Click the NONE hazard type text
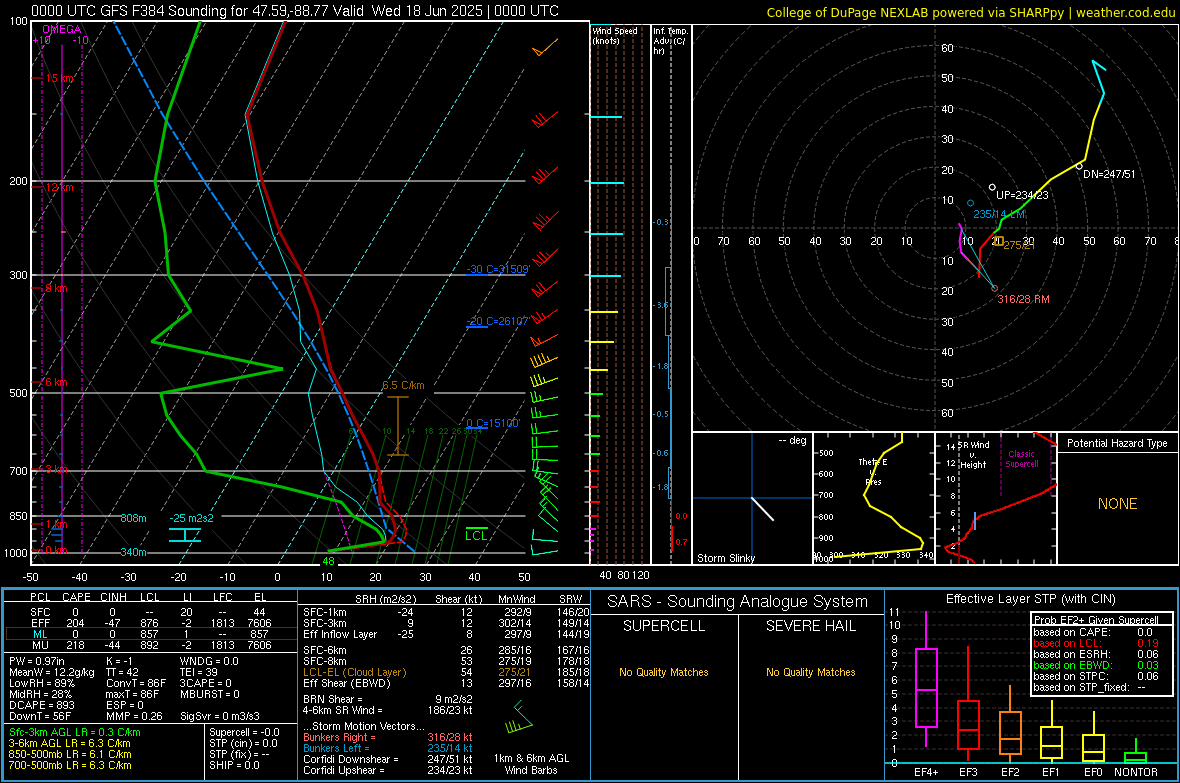The height and width of the screenshot is (783, 1180). [x=1117, y=504]
